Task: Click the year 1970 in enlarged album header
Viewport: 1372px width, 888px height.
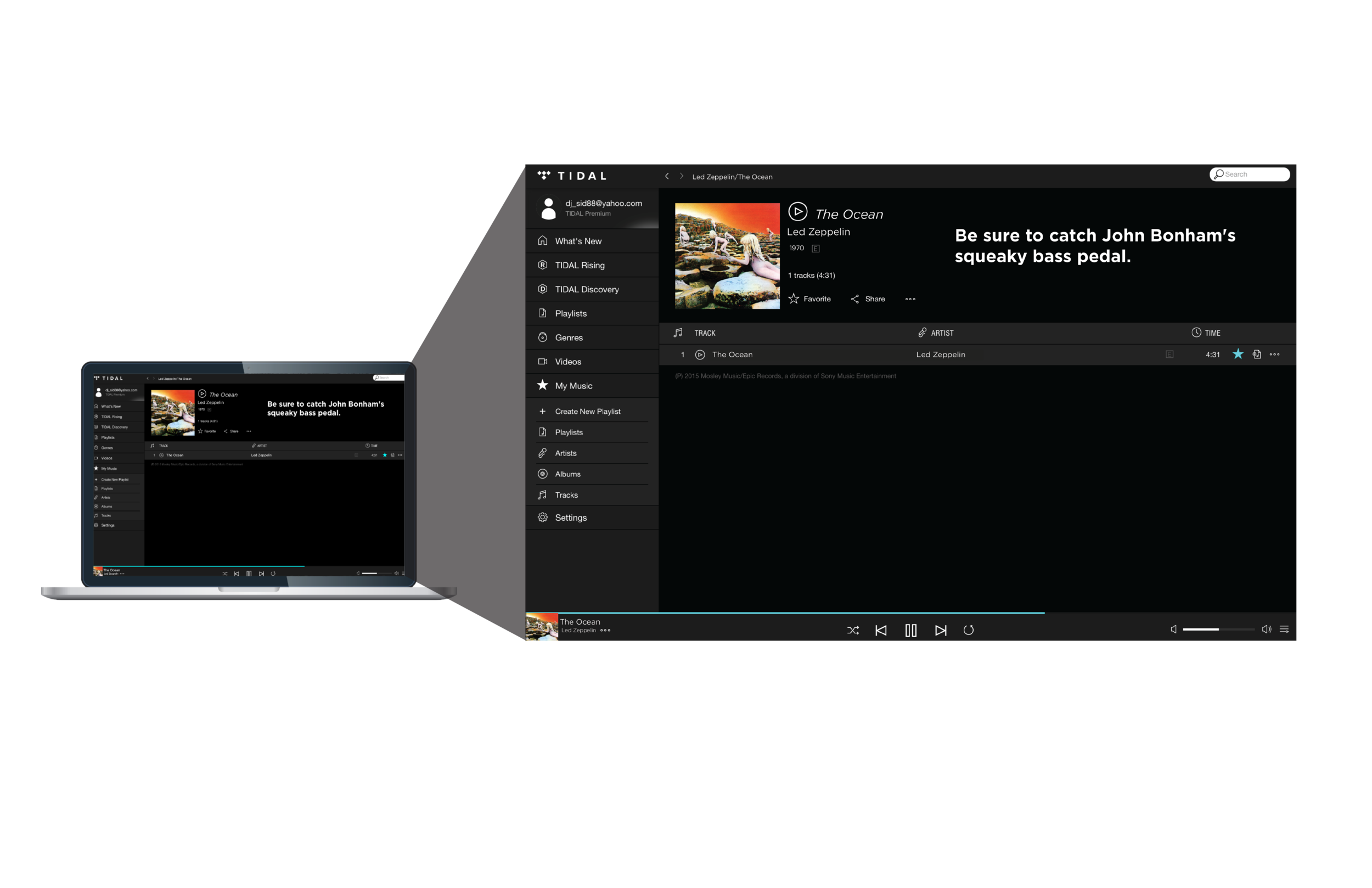Action: 796,249
